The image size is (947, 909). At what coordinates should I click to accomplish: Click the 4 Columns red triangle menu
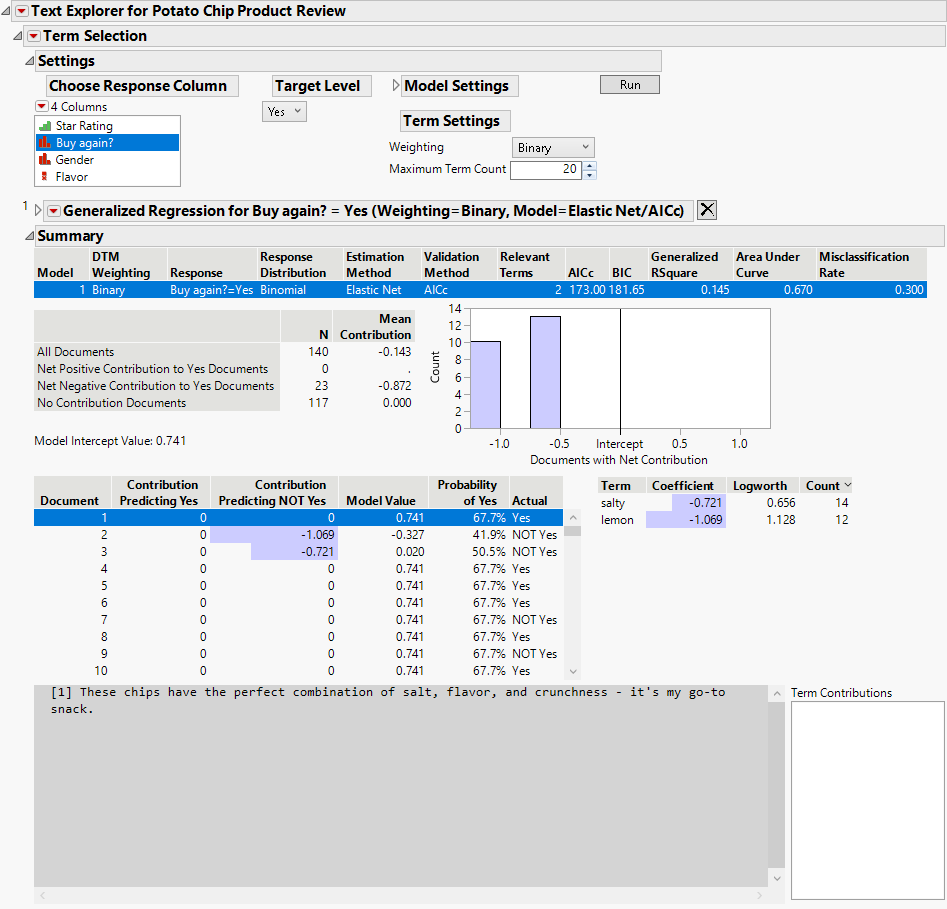tap(41, 107)
